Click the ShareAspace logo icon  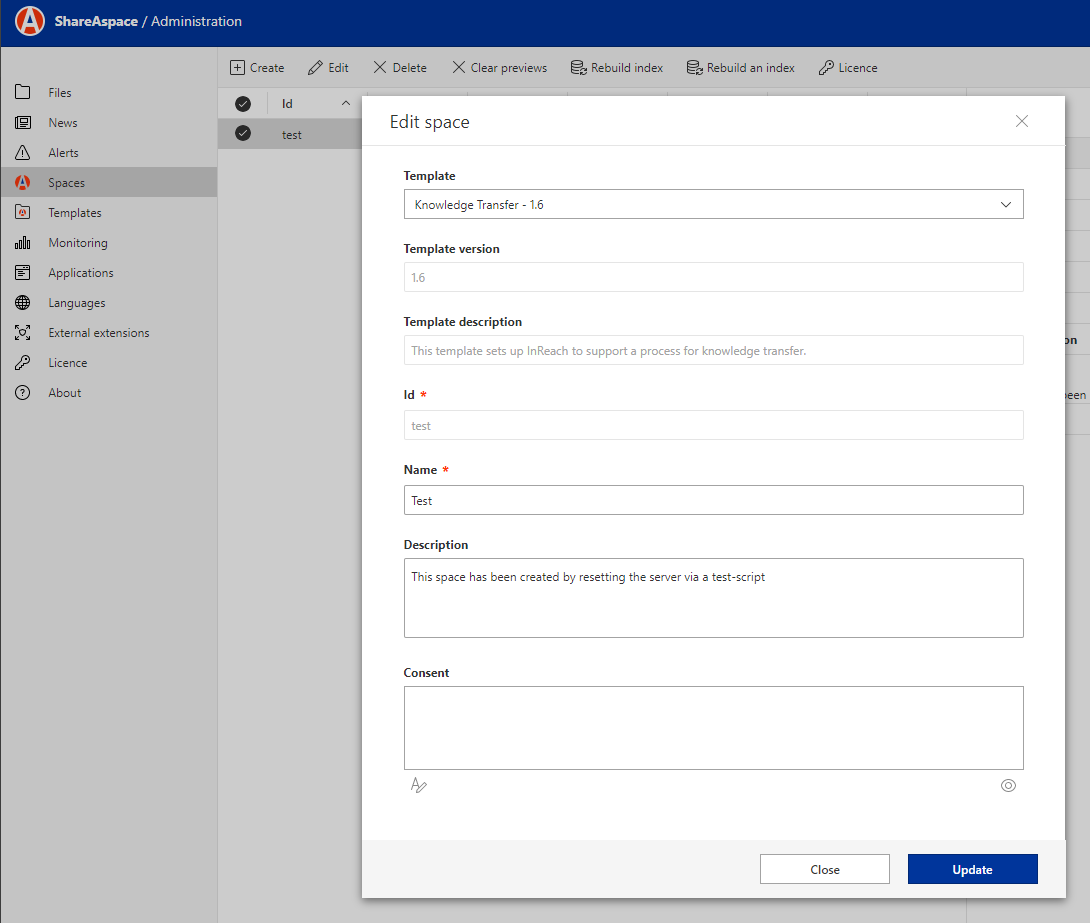(x=30, y=21)
